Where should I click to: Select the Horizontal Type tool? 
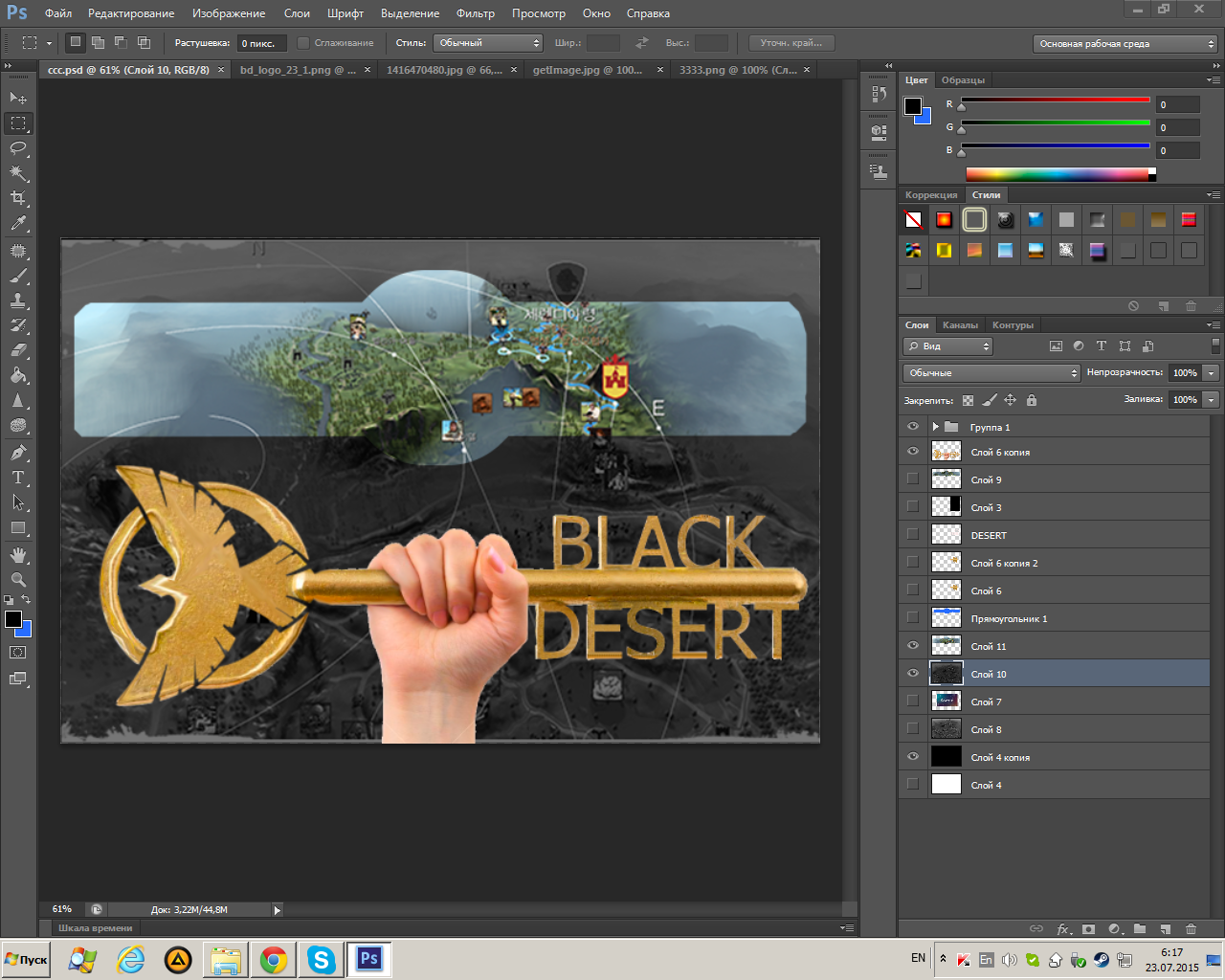[x=18, y=478]
